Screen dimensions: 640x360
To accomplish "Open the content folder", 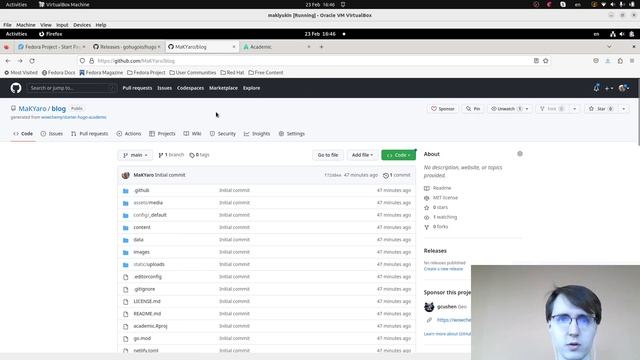I will tap(142, 227).
